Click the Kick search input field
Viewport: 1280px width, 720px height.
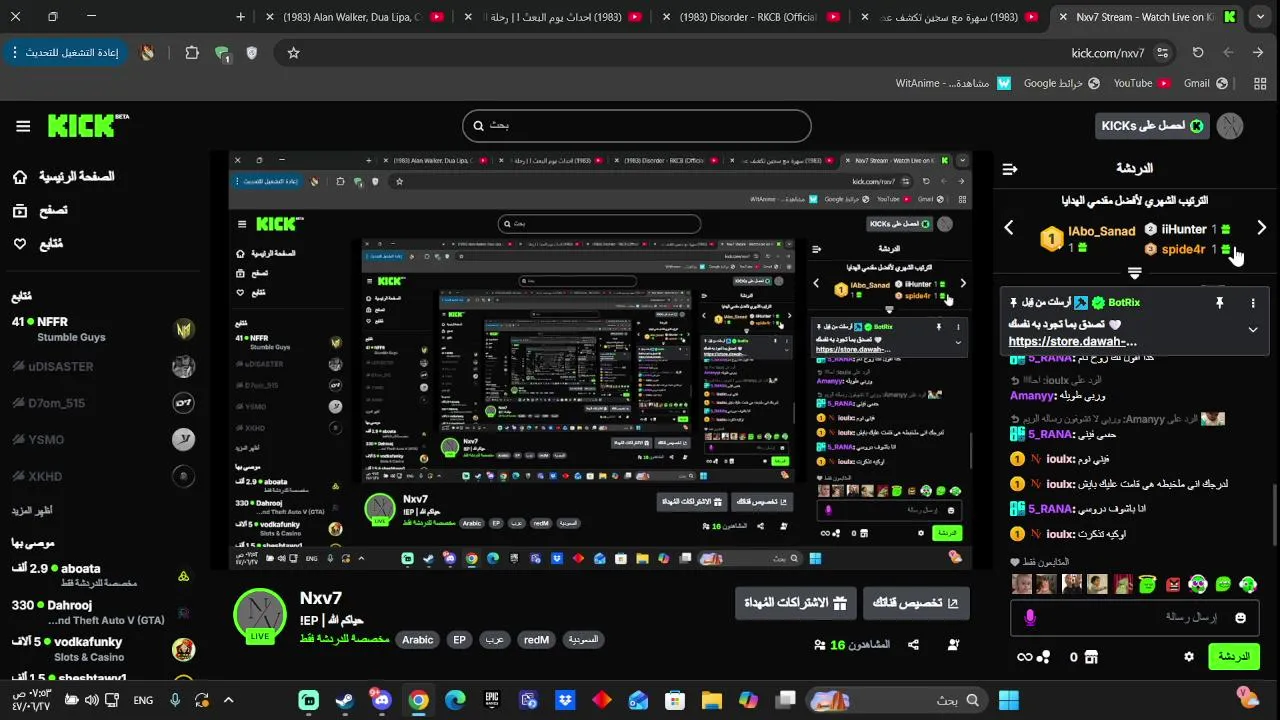coord(636,126)
